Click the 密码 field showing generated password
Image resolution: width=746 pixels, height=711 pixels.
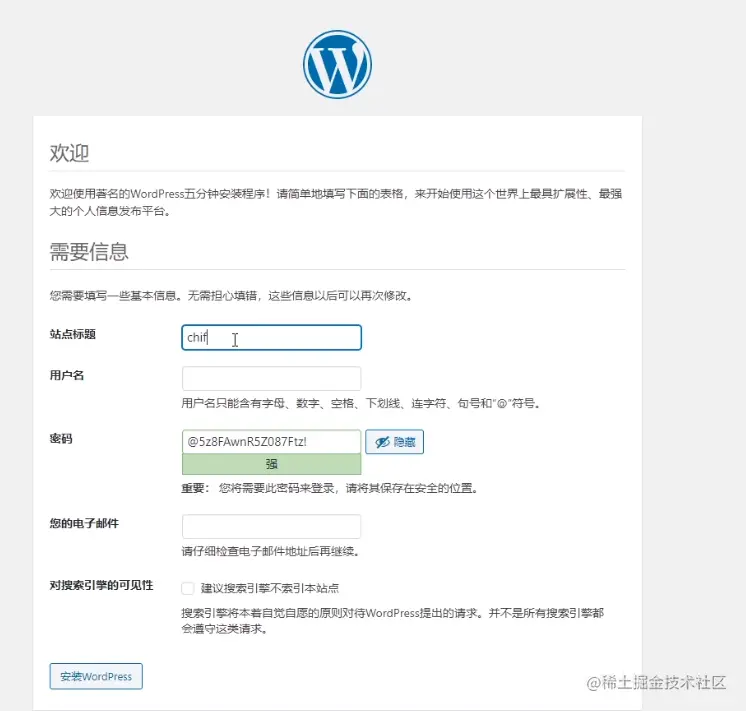click(x=272, y=442)
